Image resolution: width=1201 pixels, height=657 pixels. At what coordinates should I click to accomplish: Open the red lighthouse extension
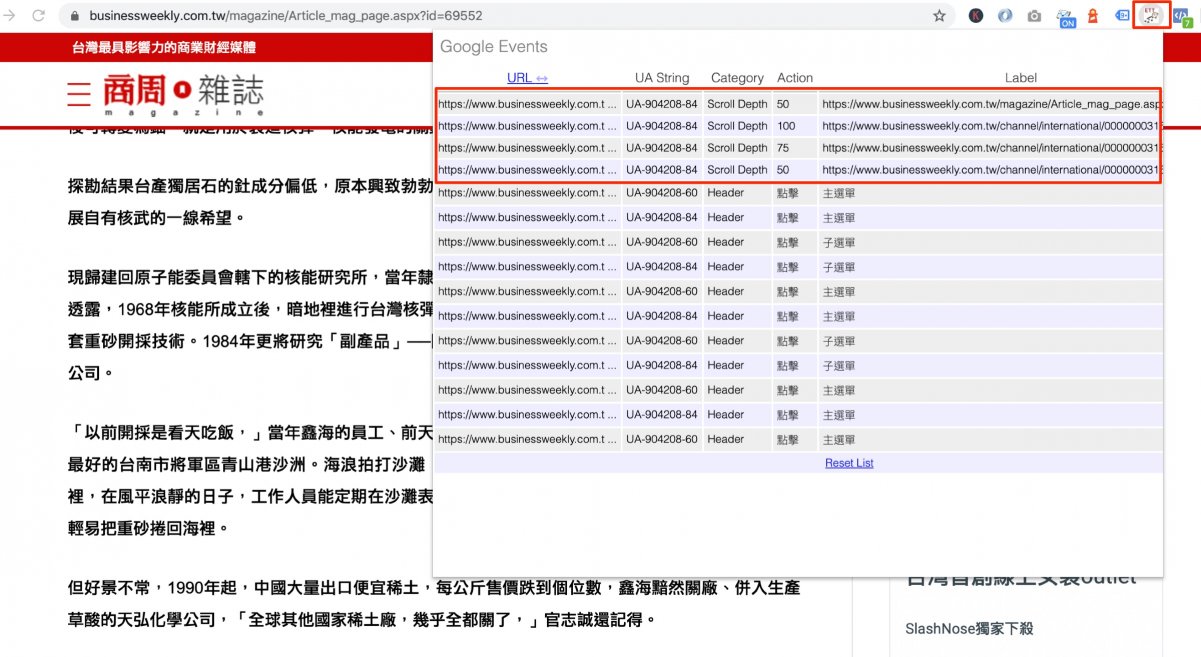[1093, 16]
